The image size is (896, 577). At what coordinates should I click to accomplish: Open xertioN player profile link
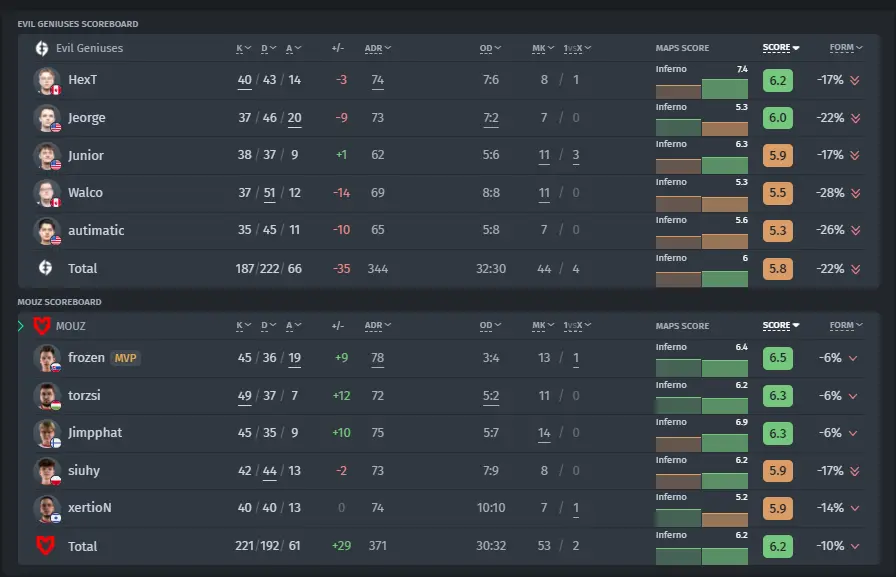click(90, 508)
